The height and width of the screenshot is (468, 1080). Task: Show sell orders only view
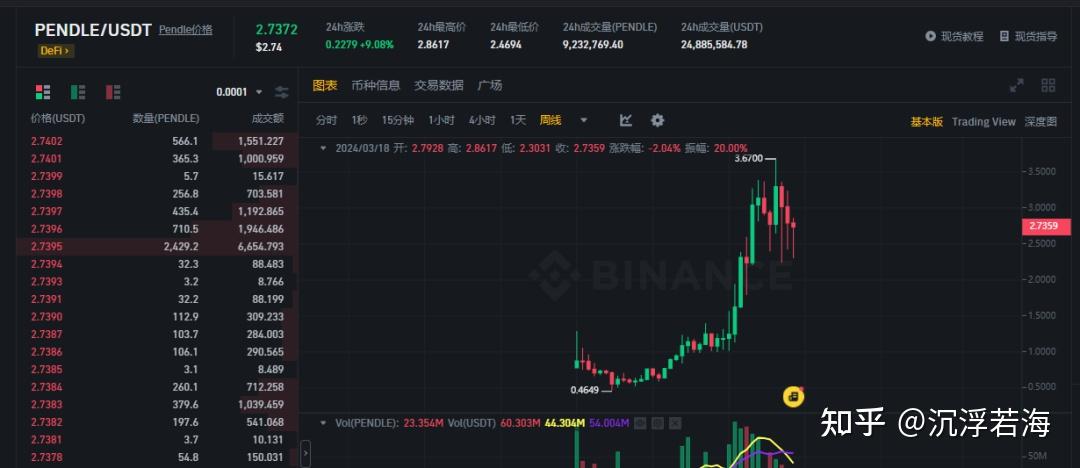(x=113, y=92)
